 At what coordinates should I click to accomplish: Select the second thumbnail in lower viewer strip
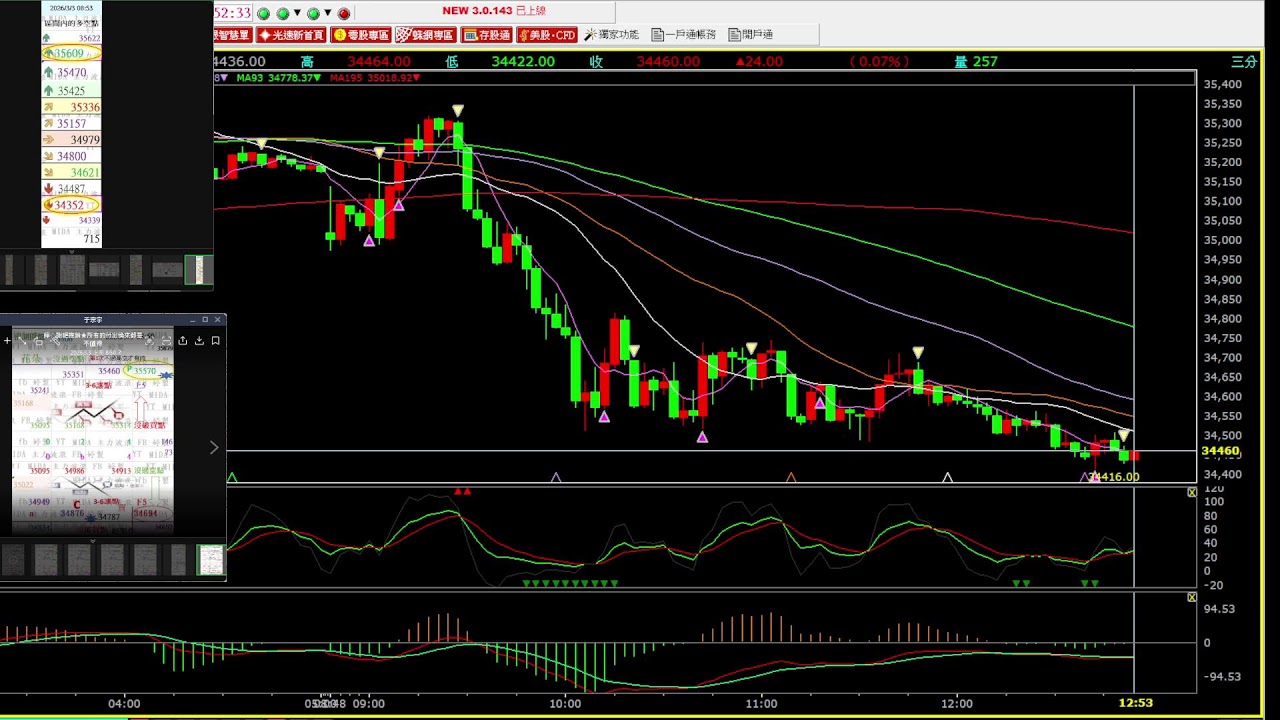tap(46, 560)
